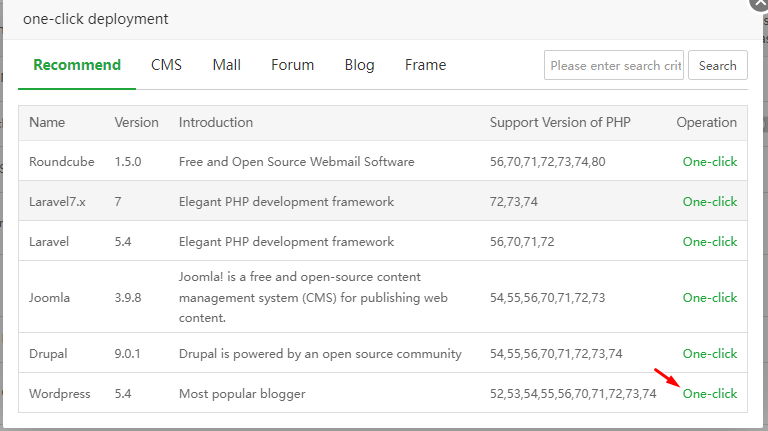Click the Search button
768x431 pixels.
(x=718, y=65)
